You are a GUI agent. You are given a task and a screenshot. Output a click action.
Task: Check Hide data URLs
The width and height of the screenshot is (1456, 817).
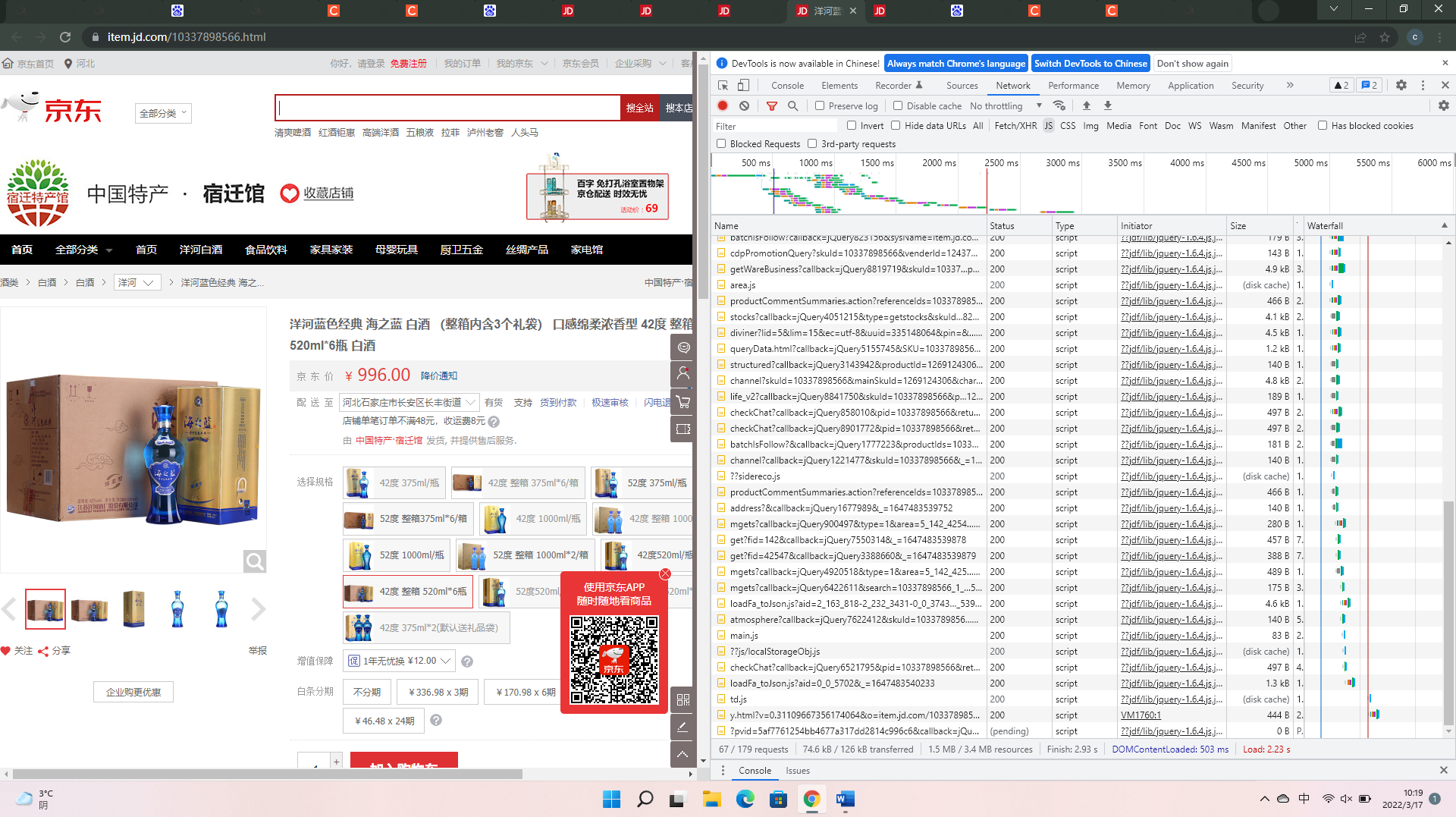pyautogui.click(x=896, y=126)
